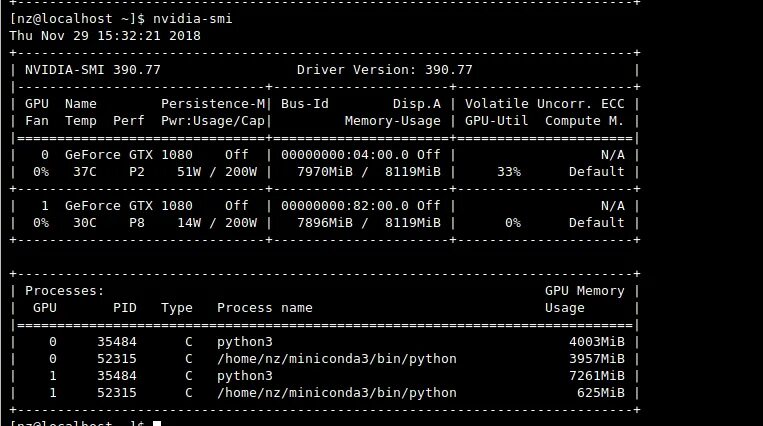The image size is (763, 426).
Task: Click the Process name column header
Action: [265, 308]
